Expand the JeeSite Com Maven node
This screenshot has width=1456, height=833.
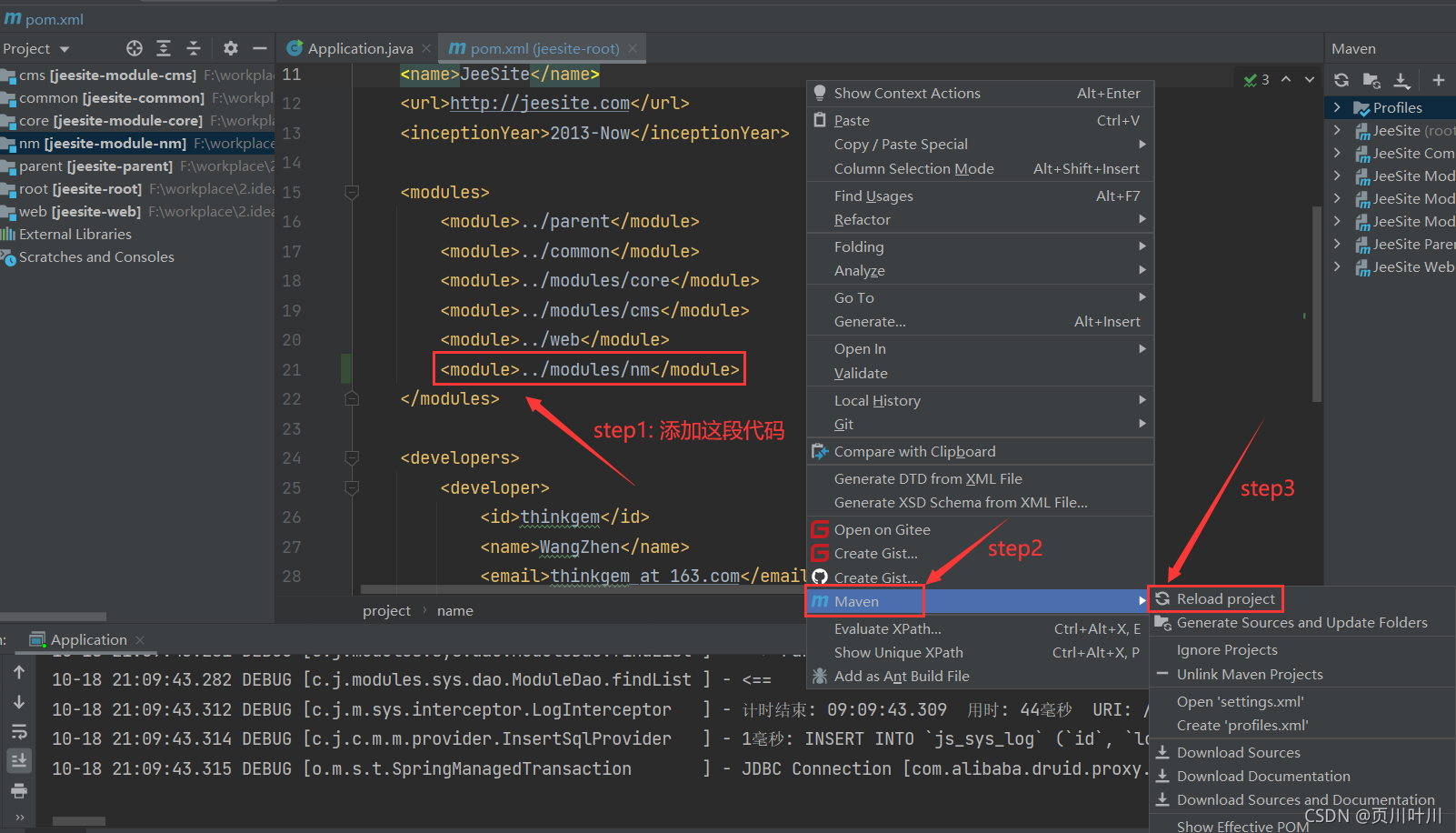(1337, 153)
